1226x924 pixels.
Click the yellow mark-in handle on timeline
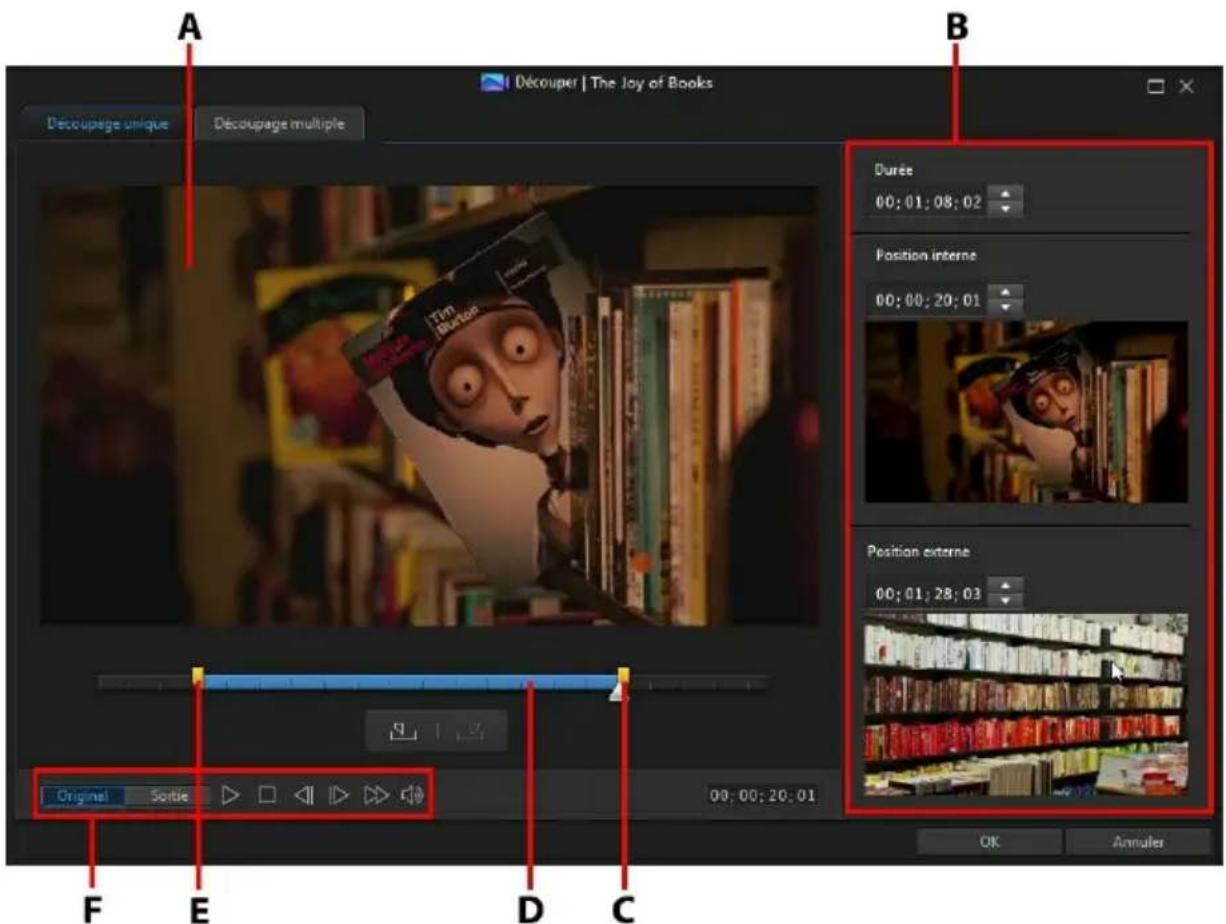point(198,677)
